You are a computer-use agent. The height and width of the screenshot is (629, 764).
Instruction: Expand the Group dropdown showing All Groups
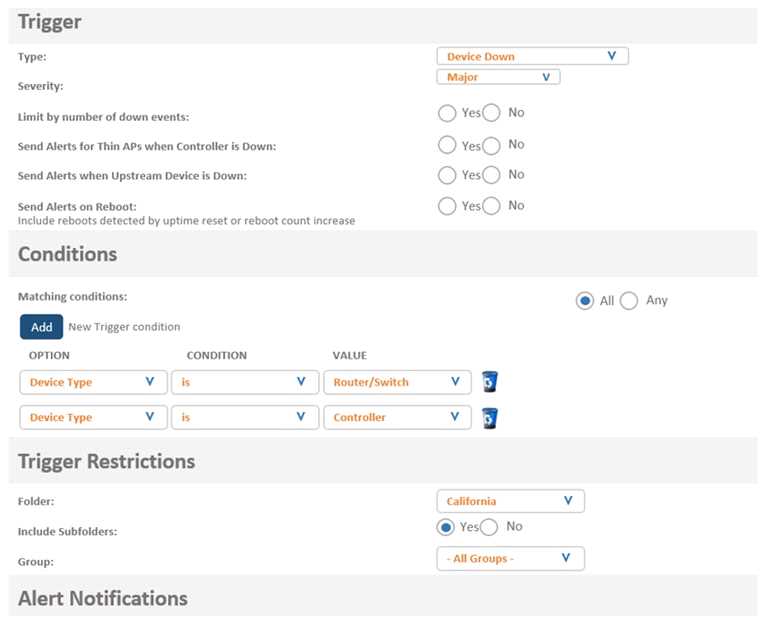pos(510,558)
